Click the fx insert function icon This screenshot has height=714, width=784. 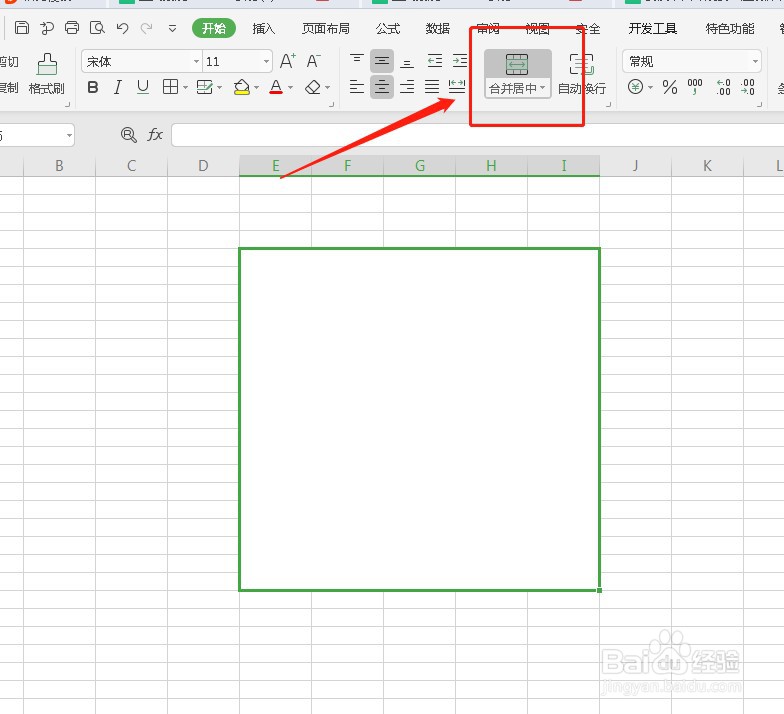point(155,134)
